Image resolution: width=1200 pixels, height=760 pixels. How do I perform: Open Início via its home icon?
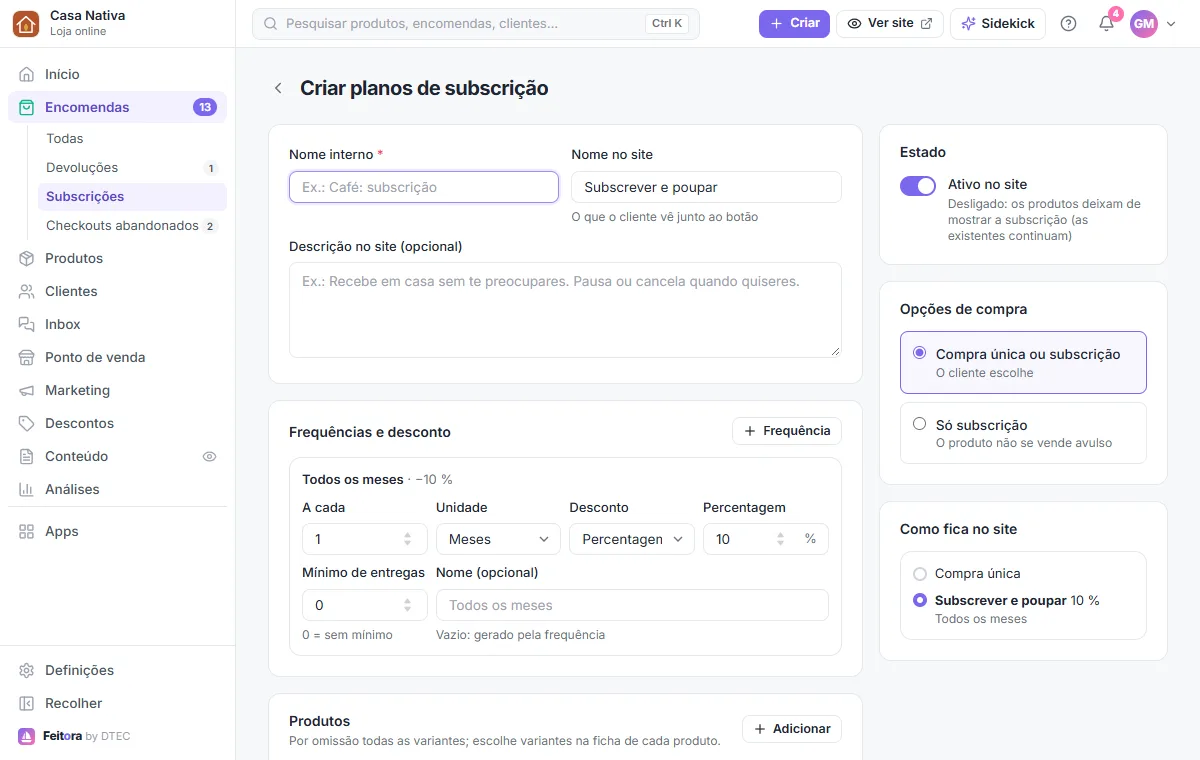point(27,75)
